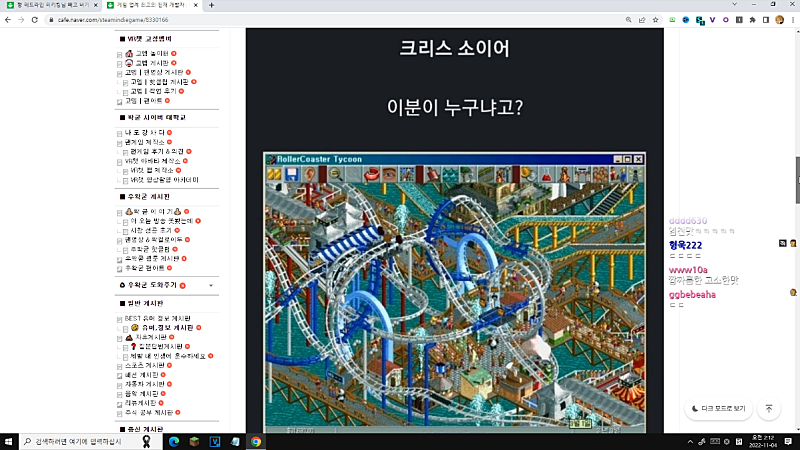The height and width of the screenshot is (450, 800).
Task: Click the Chrome icon on the taskbar
Action: point(256,442)
